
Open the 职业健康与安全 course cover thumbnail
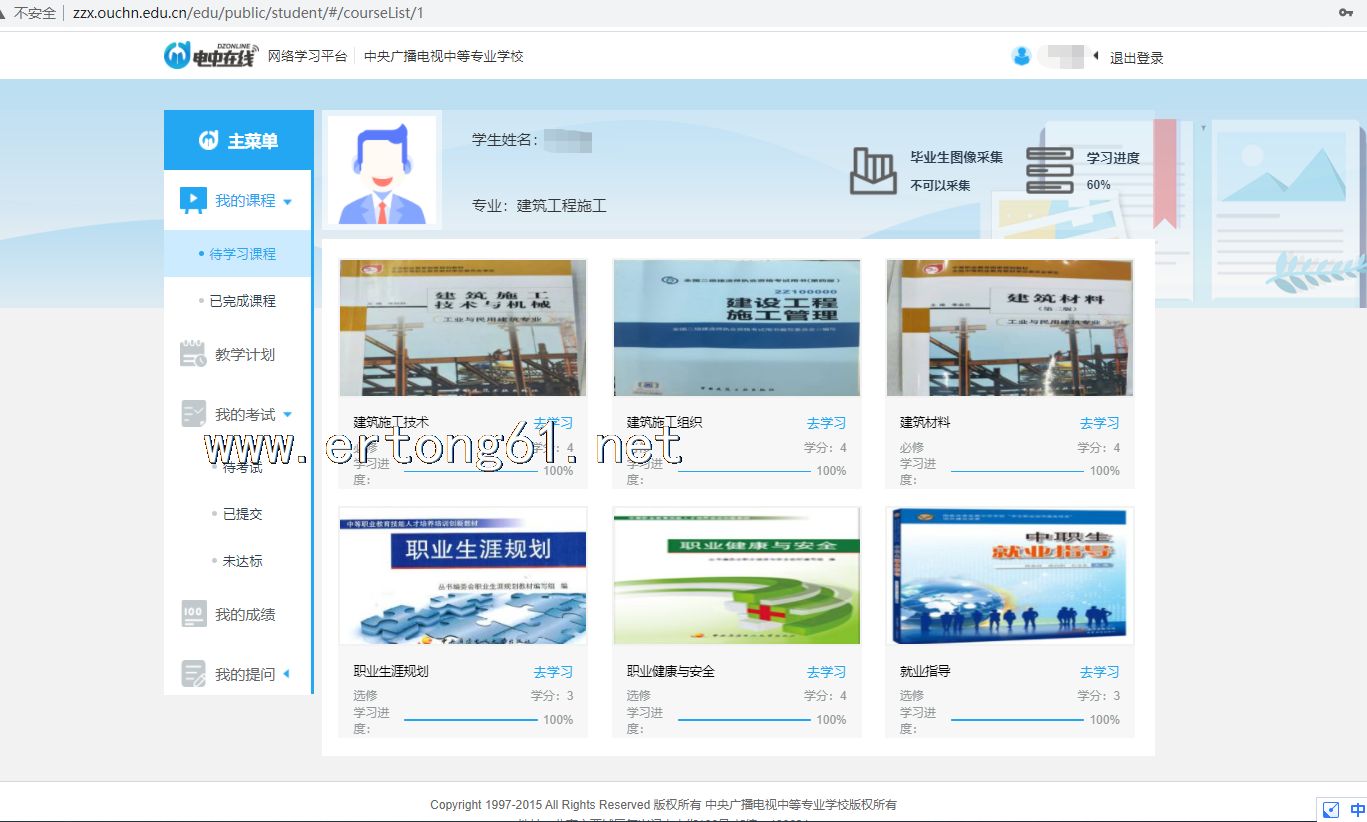tap(736, 576)
